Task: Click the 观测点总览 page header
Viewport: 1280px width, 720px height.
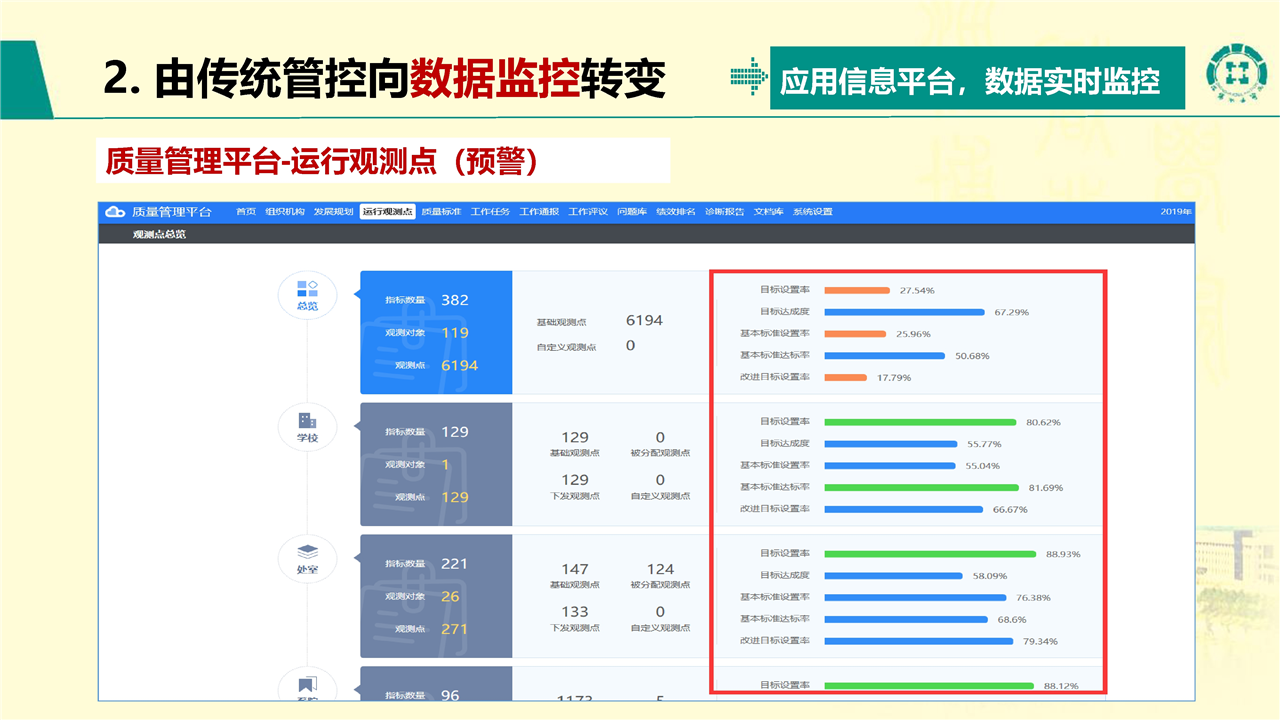Action: [x=159, y=234]
